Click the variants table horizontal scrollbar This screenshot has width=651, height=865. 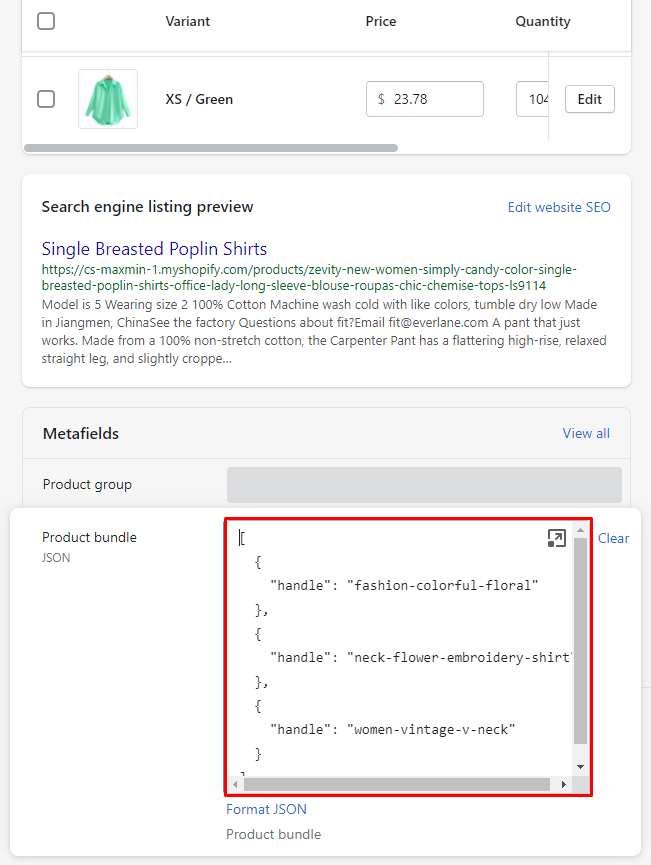click(x=210, y=148)
